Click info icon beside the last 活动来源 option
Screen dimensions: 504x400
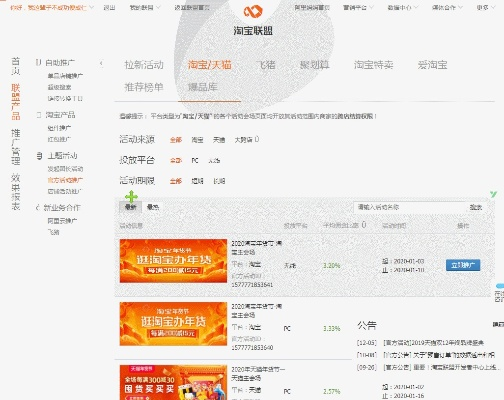[x=257, y=139]
